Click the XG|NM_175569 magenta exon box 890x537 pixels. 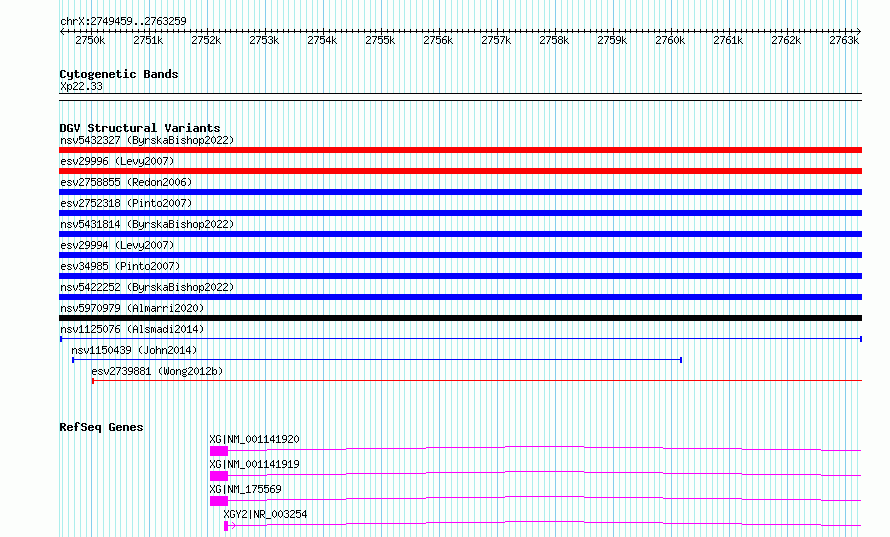[219, 501]
